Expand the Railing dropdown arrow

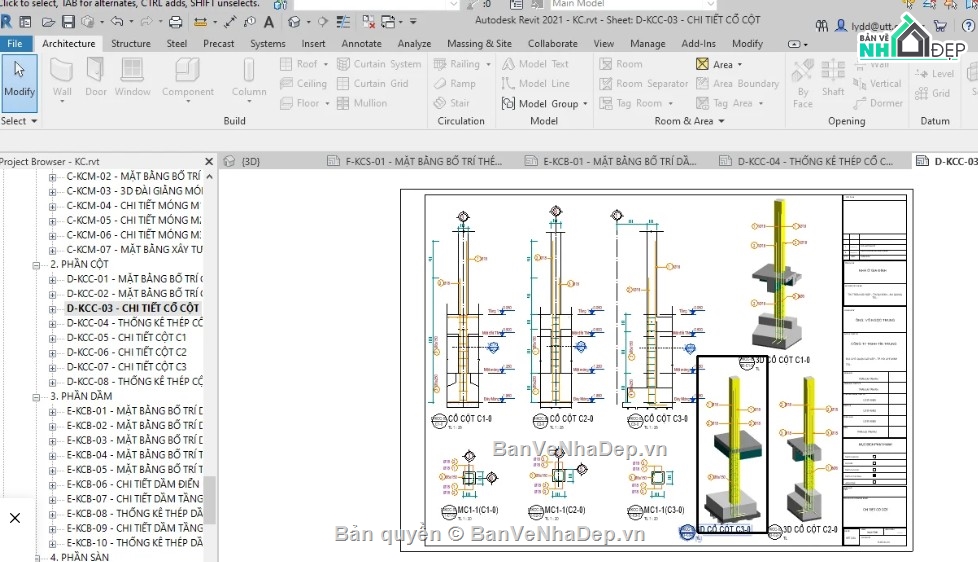pos(488,64)
